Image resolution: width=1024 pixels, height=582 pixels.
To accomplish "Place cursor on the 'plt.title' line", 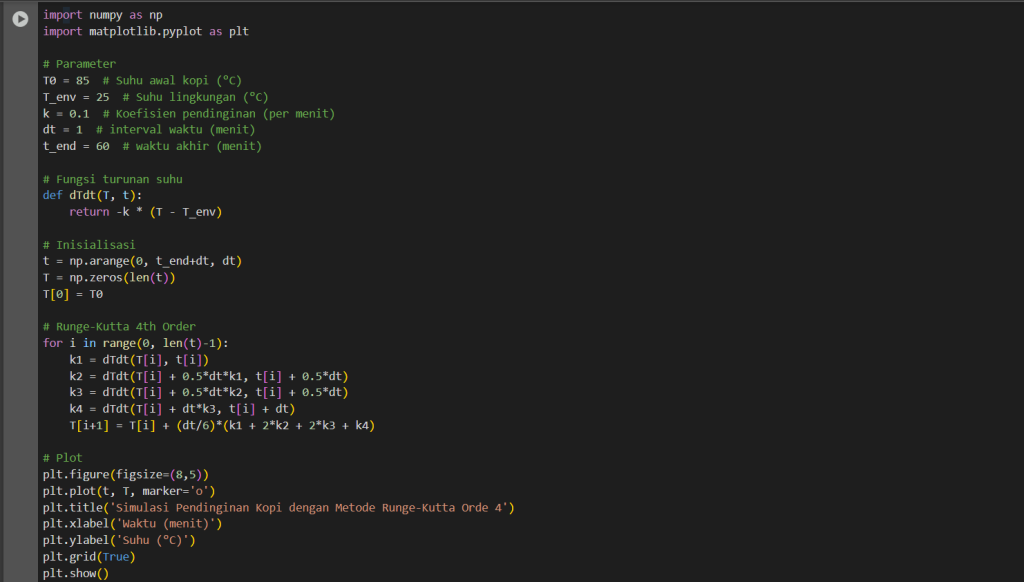I will click(278, 507).
